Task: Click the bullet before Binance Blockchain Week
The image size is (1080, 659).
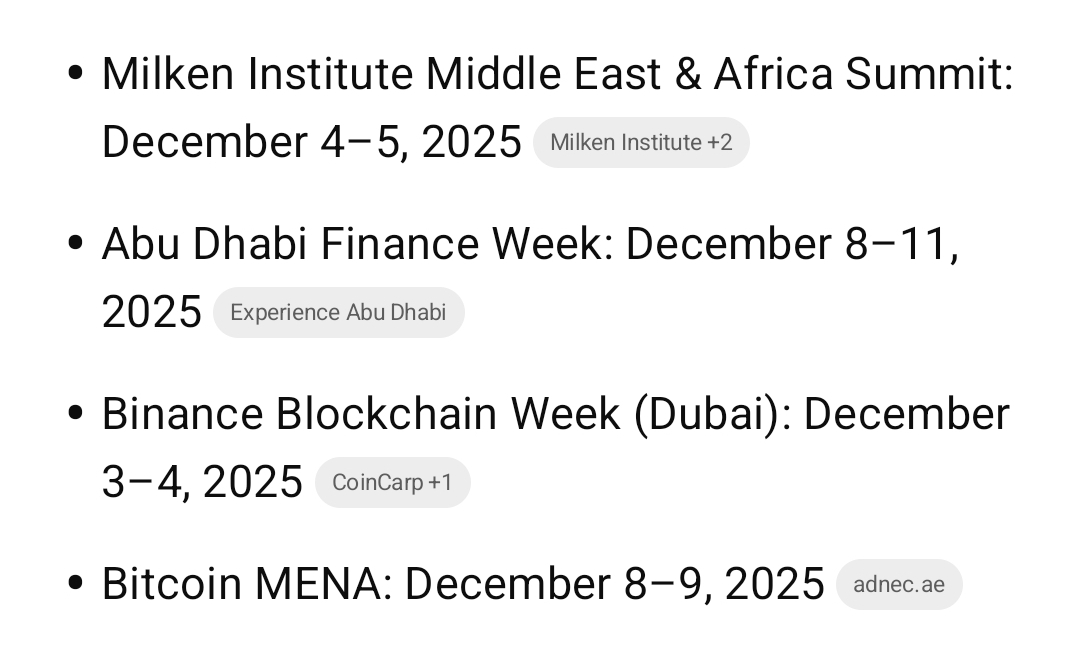Action: coord(74,413)
